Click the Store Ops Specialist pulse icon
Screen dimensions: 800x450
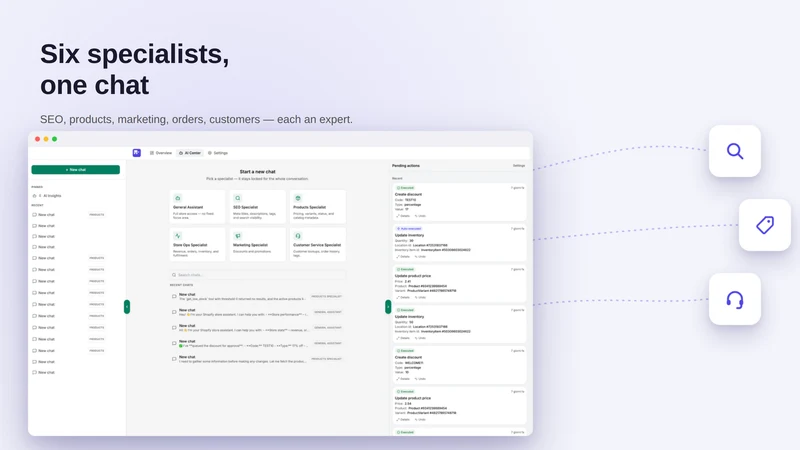(x=178, y=236)
